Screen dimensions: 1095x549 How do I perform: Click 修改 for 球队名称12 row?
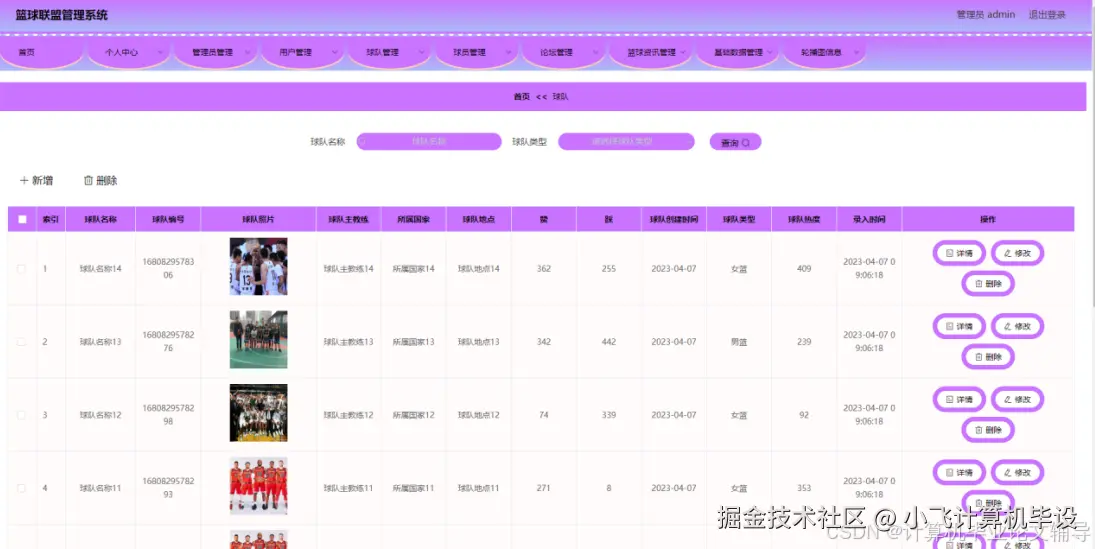click(1017, 400)
